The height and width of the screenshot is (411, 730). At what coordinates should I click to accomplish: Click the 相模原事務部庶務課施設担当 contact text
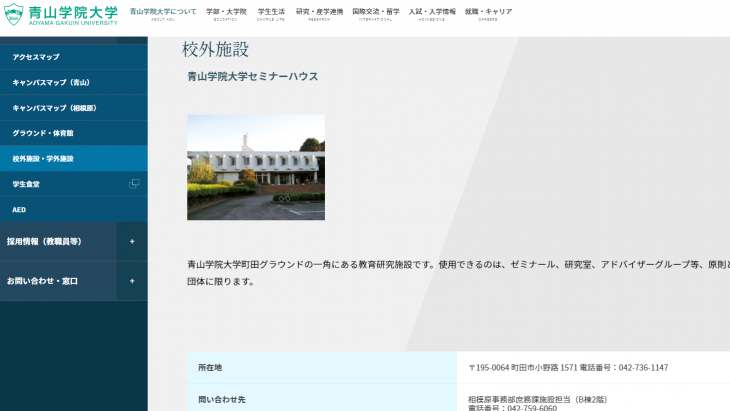(x=538, y=399)
